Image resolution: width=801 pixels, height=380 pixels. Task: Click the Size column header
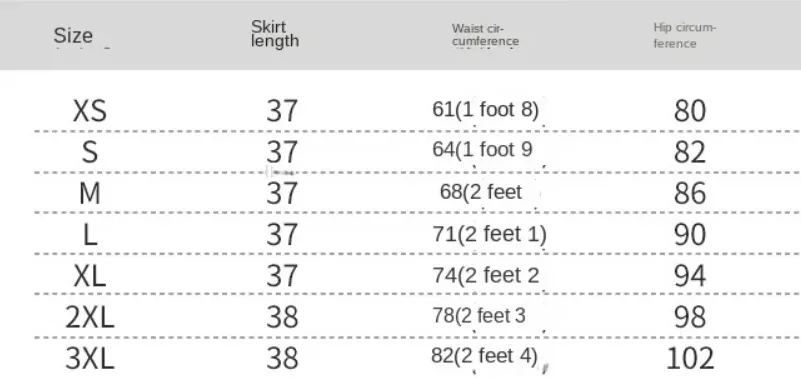click(x=73, y=36)
